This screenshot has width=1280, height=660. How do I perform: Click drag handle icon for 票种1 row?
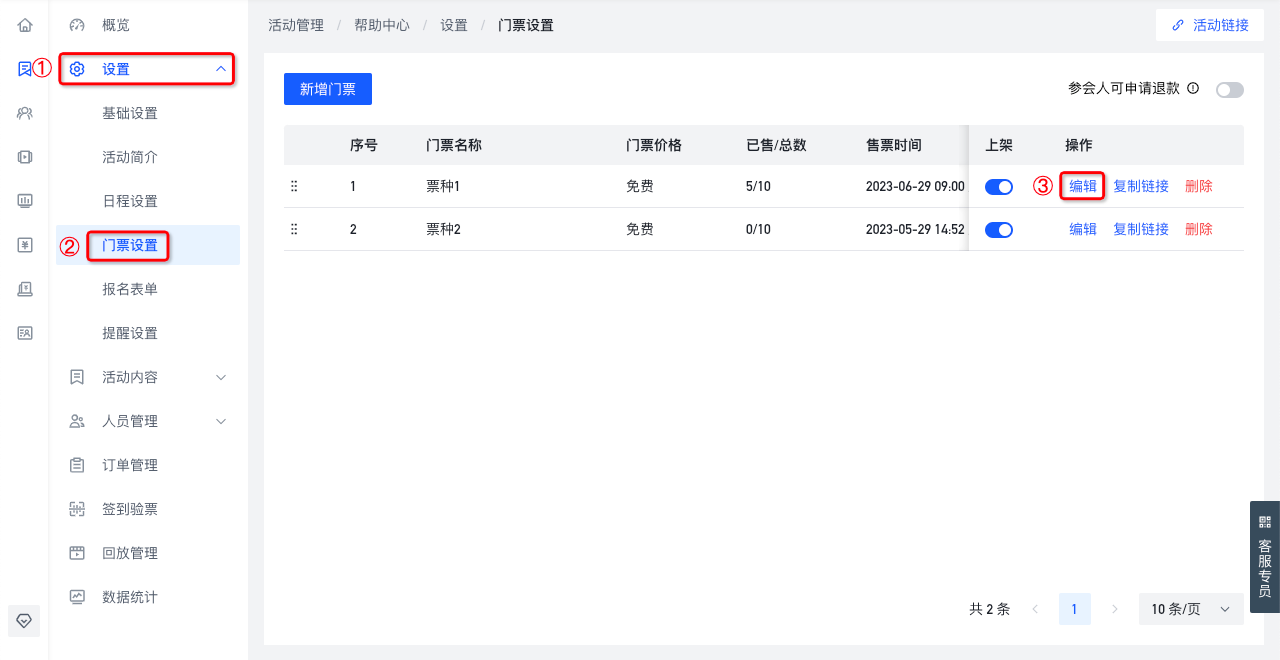[x=294, y=186]
